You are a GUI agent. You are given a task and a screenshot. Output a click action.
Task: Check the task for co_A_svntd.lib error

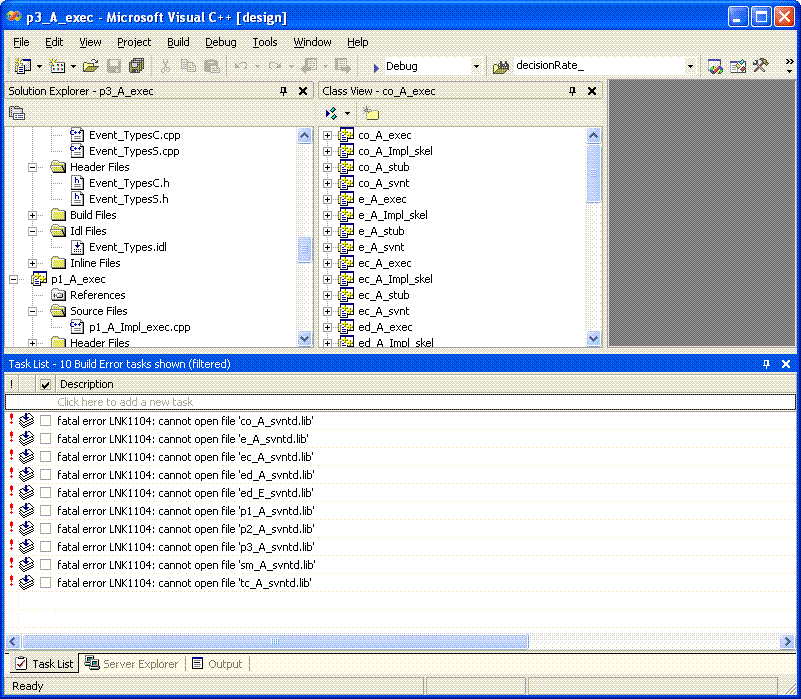(x=45, y=421)
